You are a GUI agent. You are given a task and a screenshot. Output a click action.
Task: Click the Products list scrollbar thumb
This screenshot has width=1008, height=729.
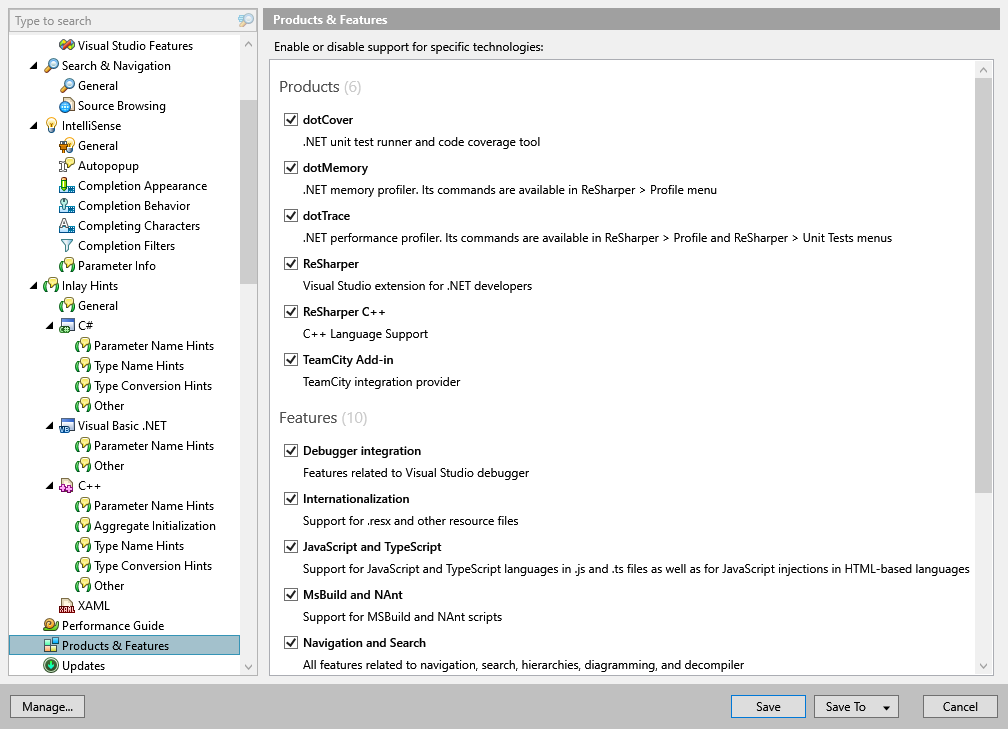(983, 285)
